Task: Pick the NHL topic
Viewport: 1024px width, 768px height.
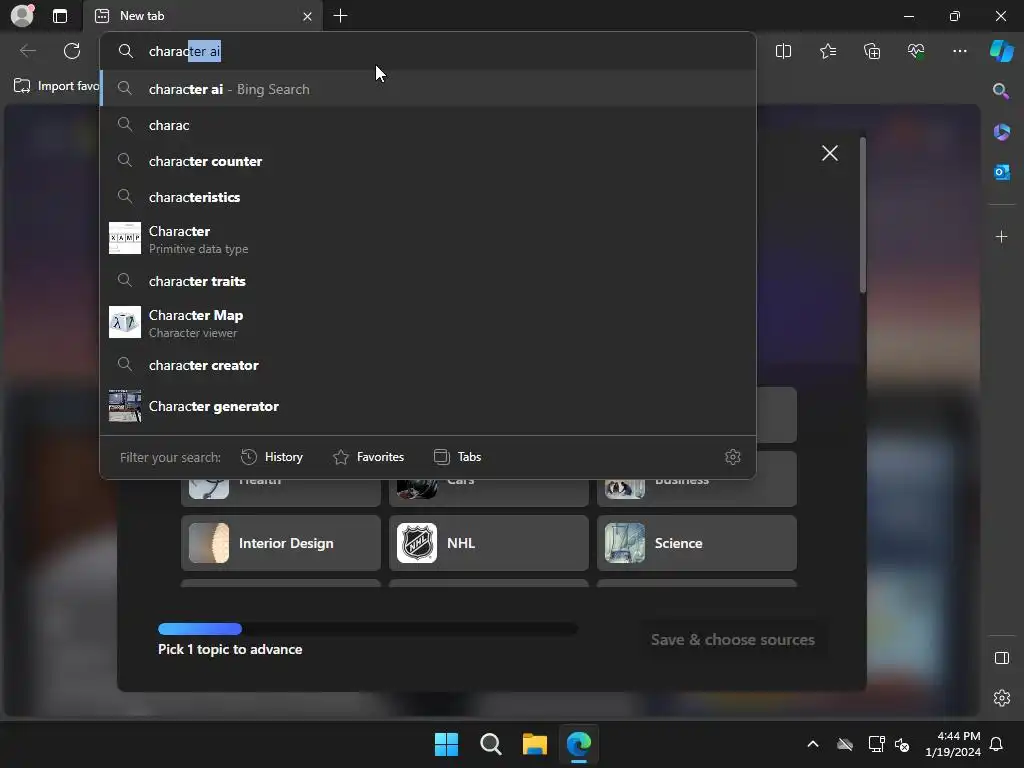Action: coord(488,543)
